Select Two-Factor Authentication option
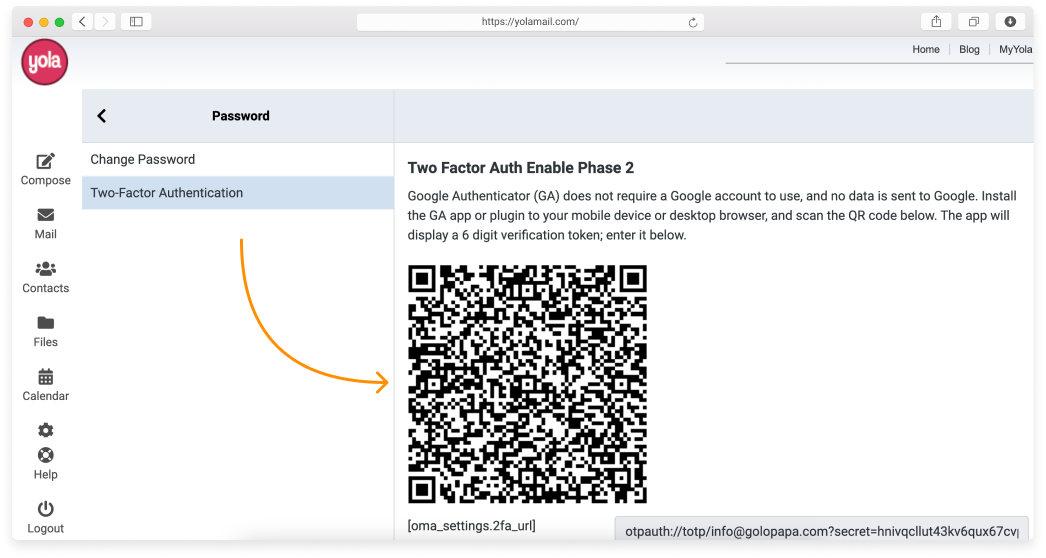Image resolution: width=1046 pixels, height=558 pixels. 167,193
